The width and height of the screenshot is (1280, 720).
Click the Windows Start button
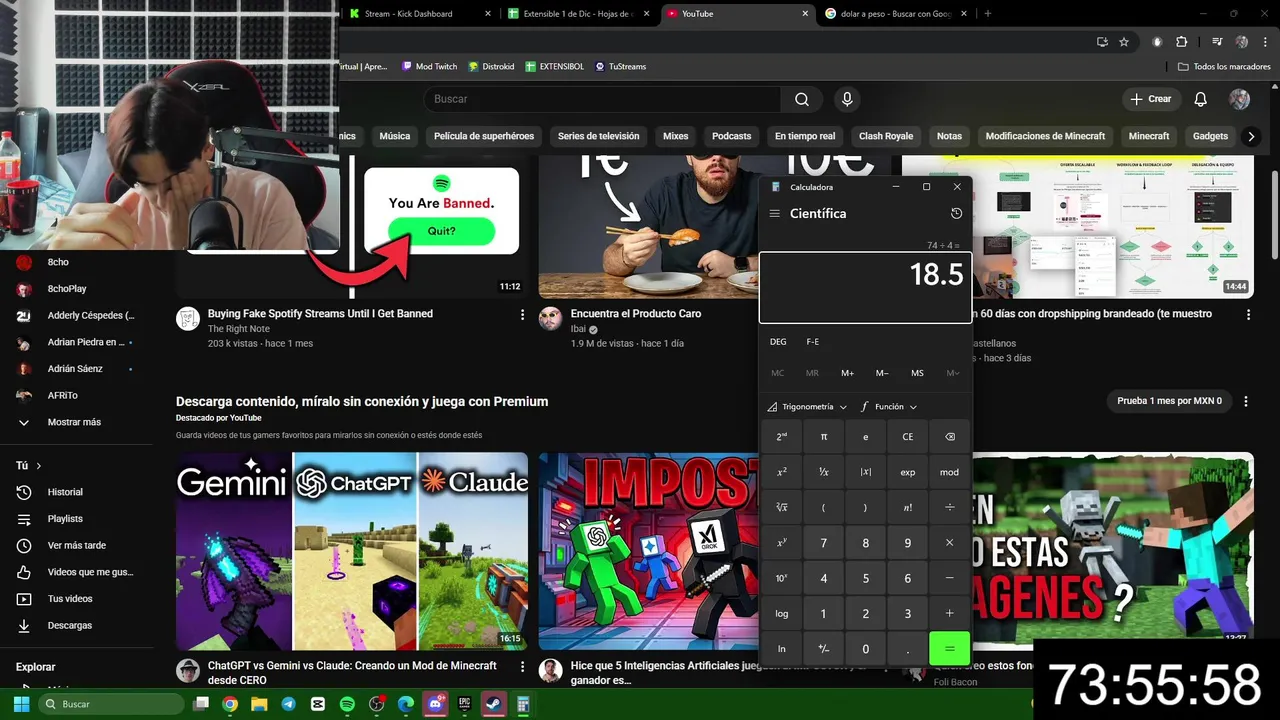(x=21, y=704)
